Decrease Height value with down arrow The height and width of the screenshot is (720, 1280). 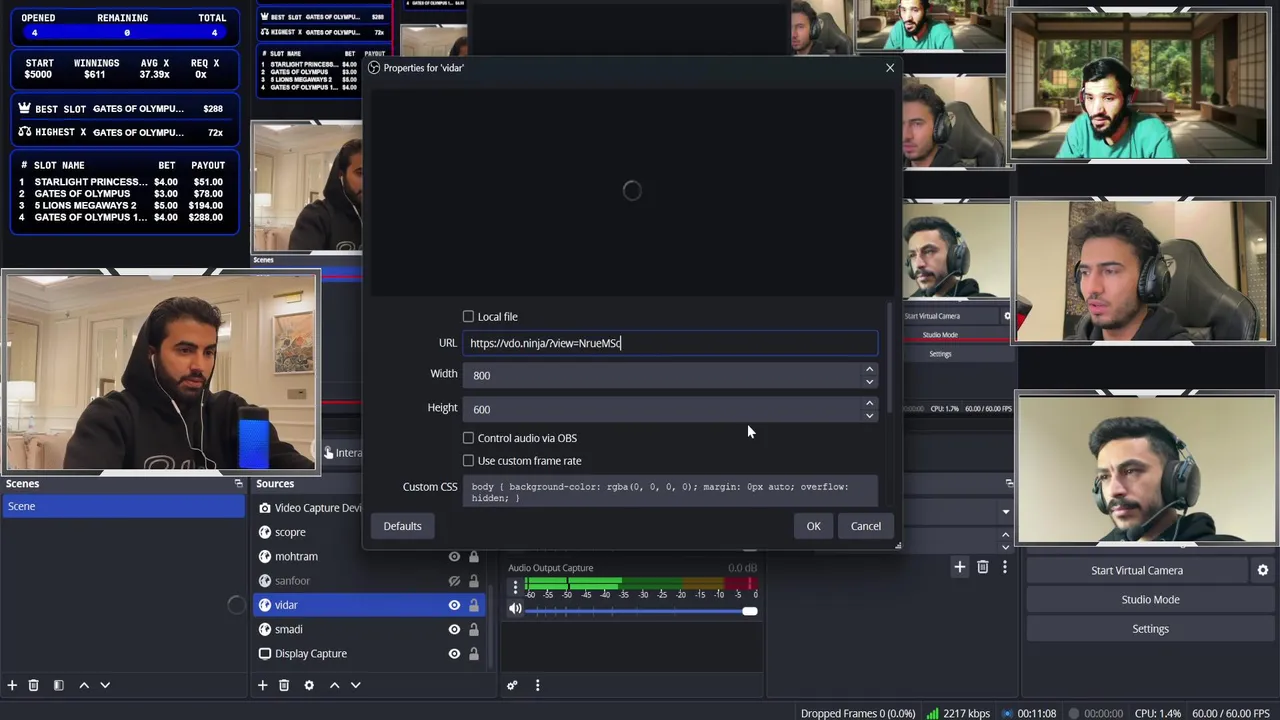(869, 415)
